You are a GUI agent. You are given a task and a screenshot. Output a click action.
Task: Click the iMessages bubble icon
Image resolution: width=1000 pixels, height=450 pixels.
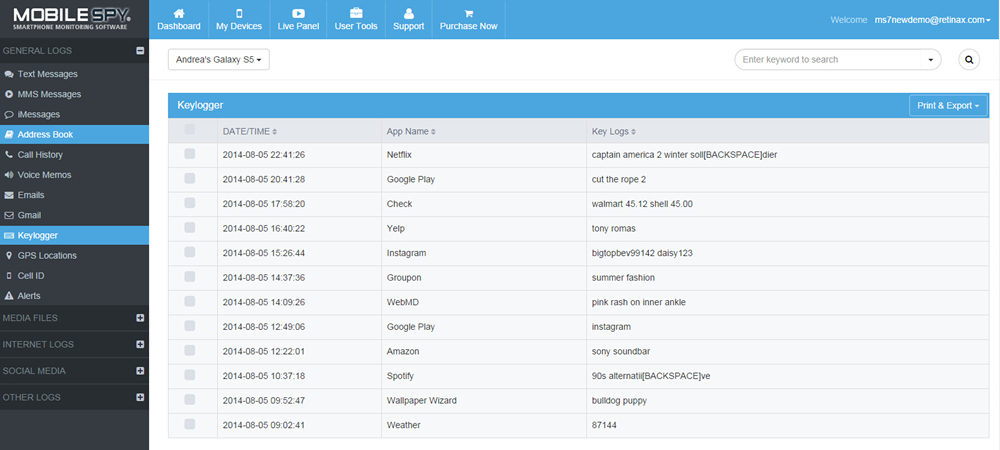(9, 115)
